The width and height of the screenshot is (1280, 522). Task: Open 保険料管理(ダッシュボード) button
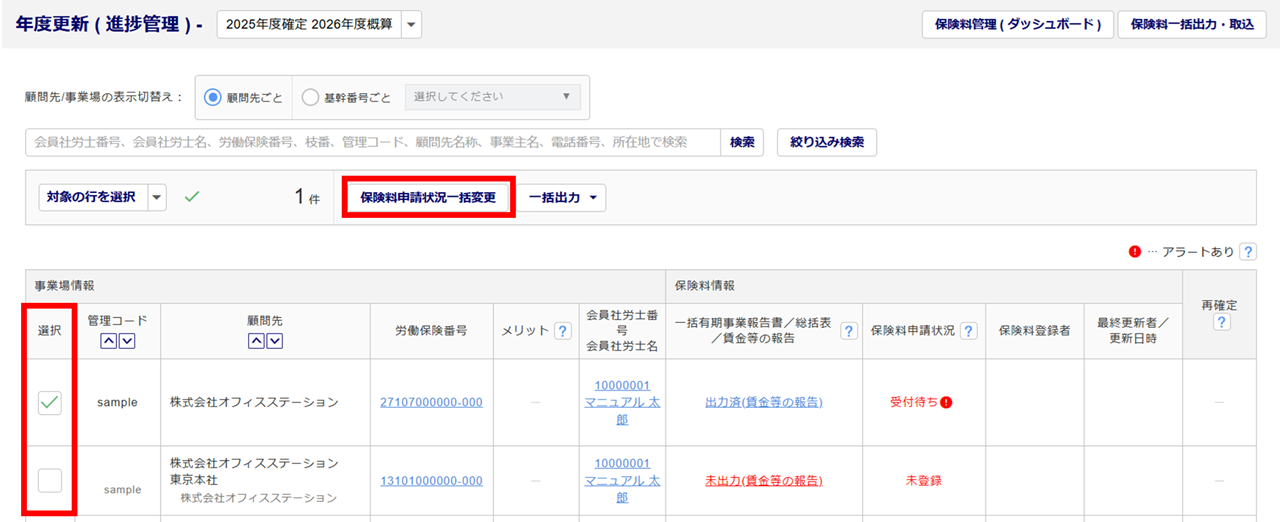[1017, 25]
